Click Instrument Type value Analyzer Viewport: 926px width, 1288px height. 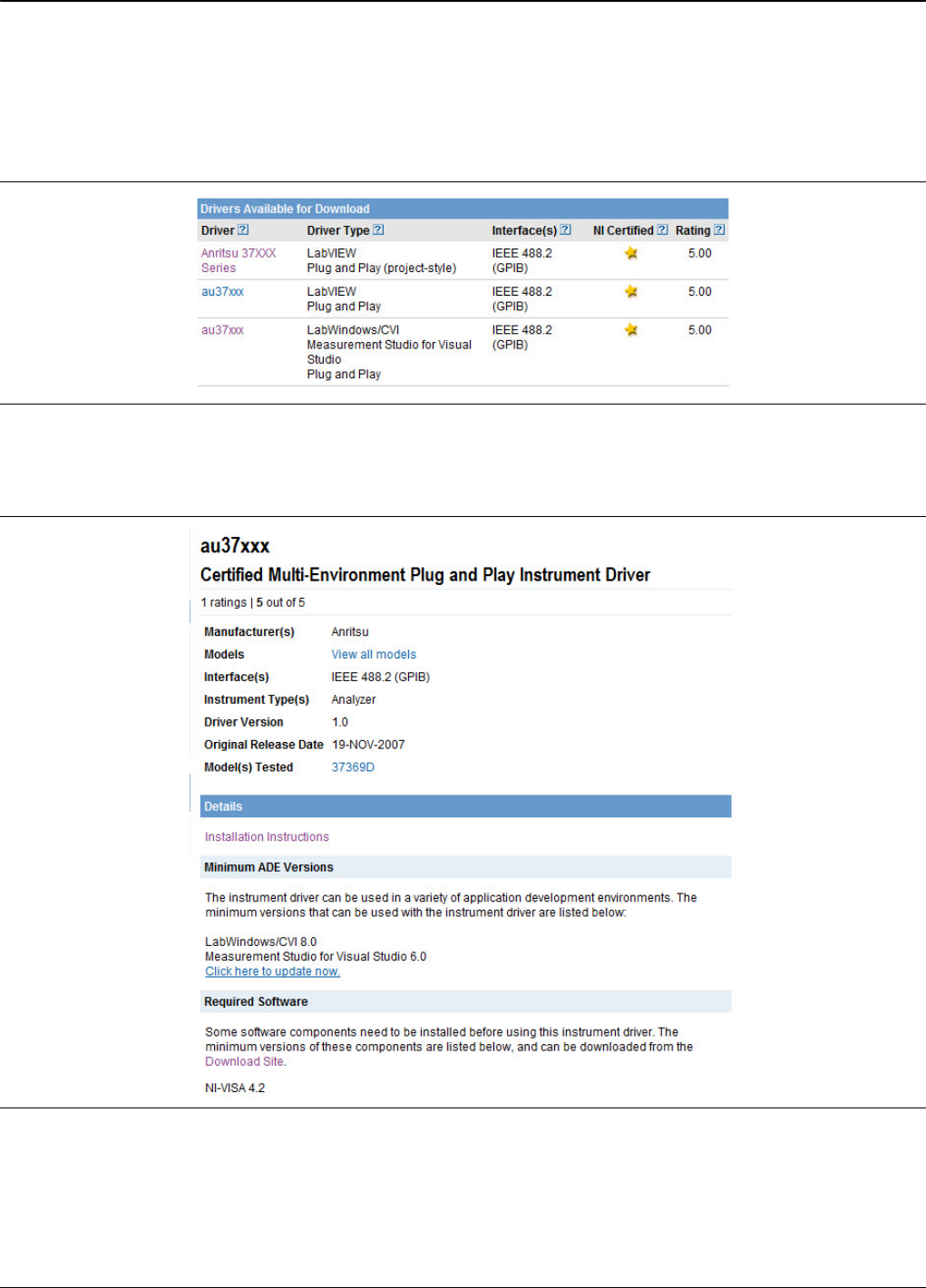click(354, 699)
